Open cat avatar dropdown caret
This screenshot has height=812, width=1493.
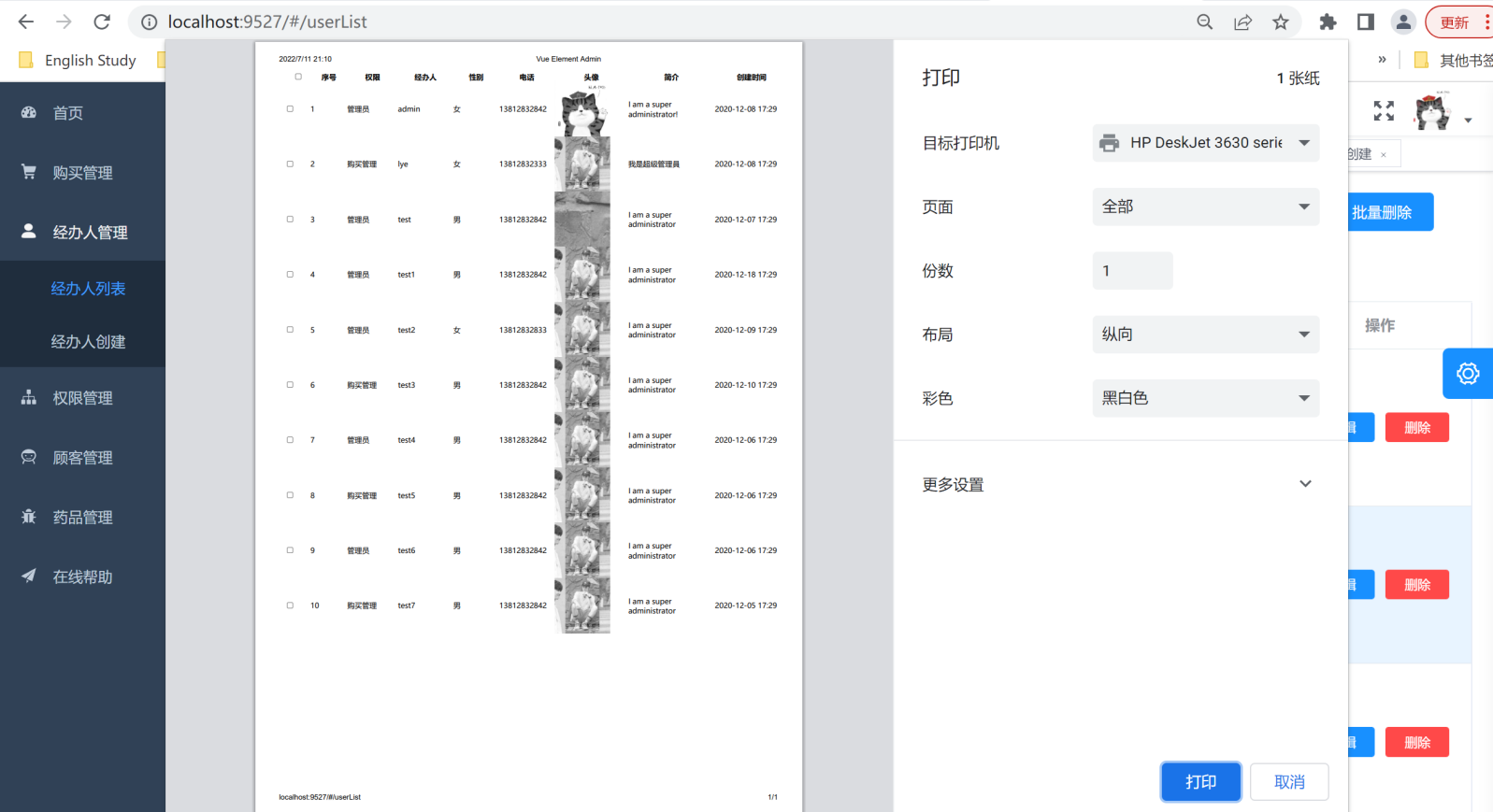(1468, 120)
